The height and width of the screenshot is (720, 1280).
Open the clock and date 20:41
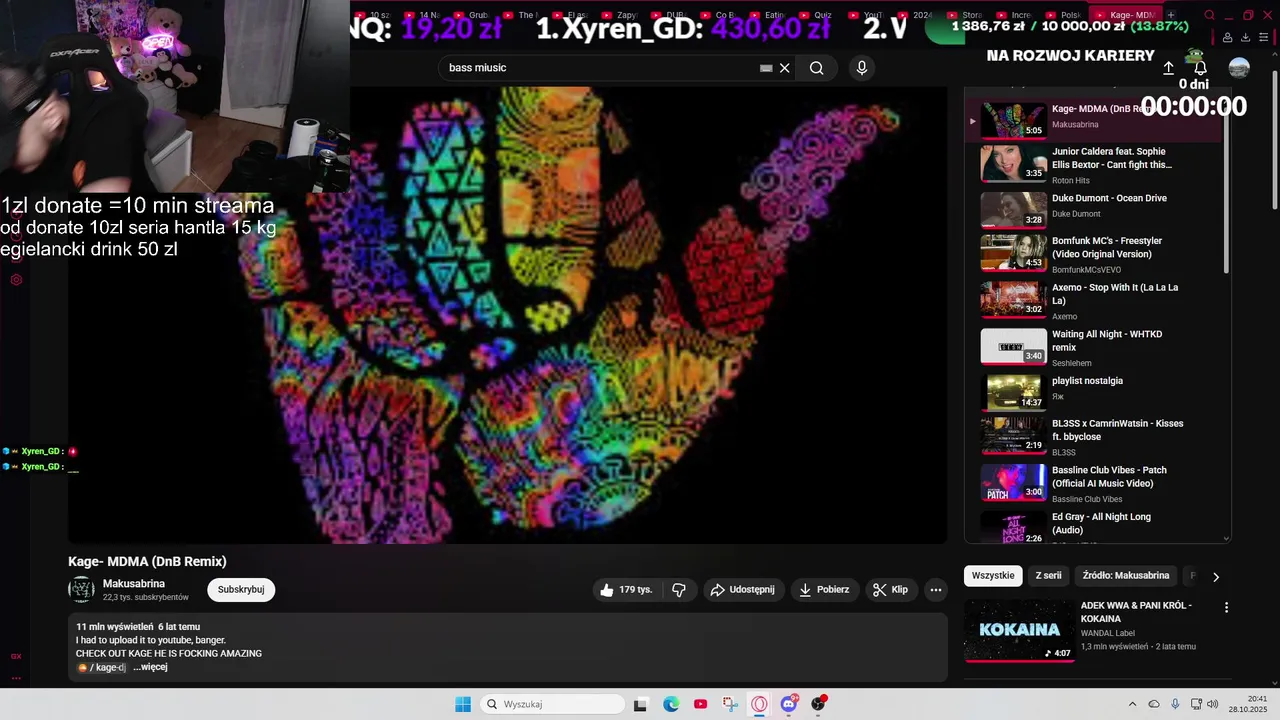click(1248, 704)
